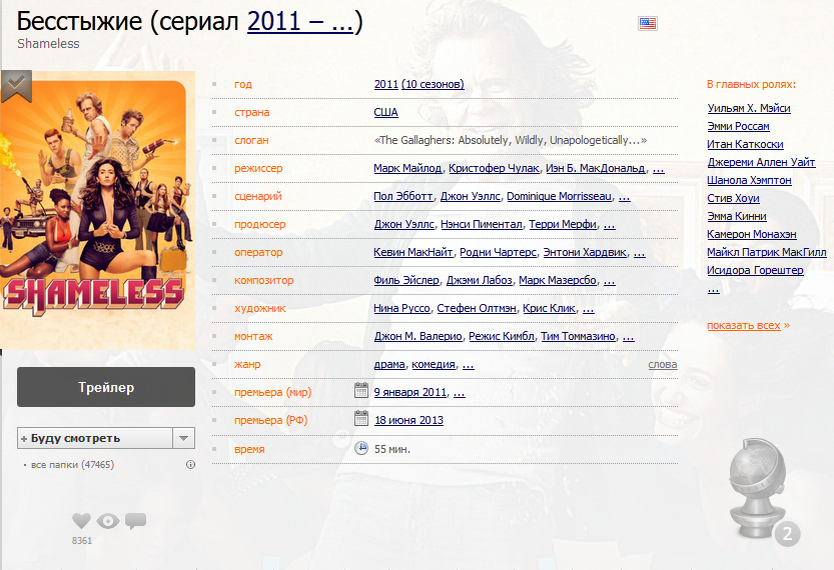Open composer Марк Мазерсбо link
Screen dimensions: 834x570
(x=558, y=280)
